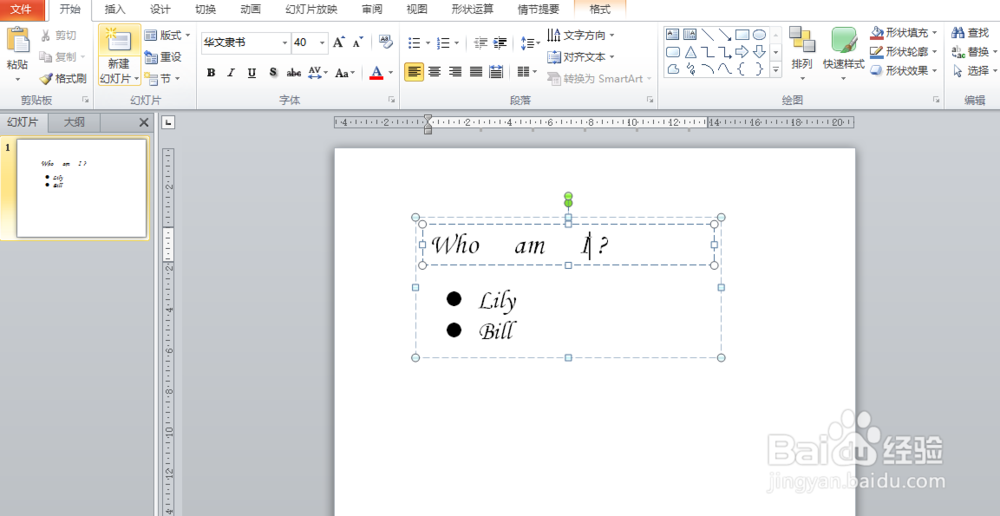Screen dimensions: 1000x516
Task: Select the rounded rectangle shape
Action: pyautogui.click(x=673, y=52)
